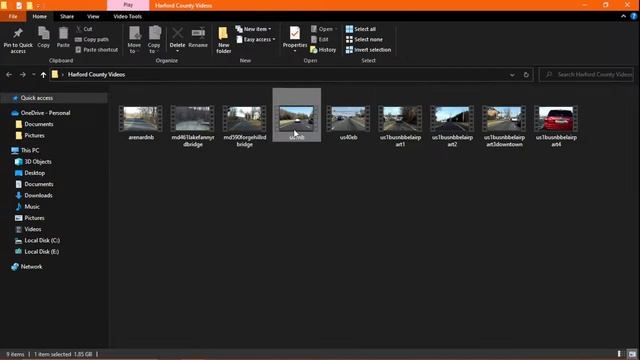Click Select all
The image size is (640, 360).
pos(361,29)
